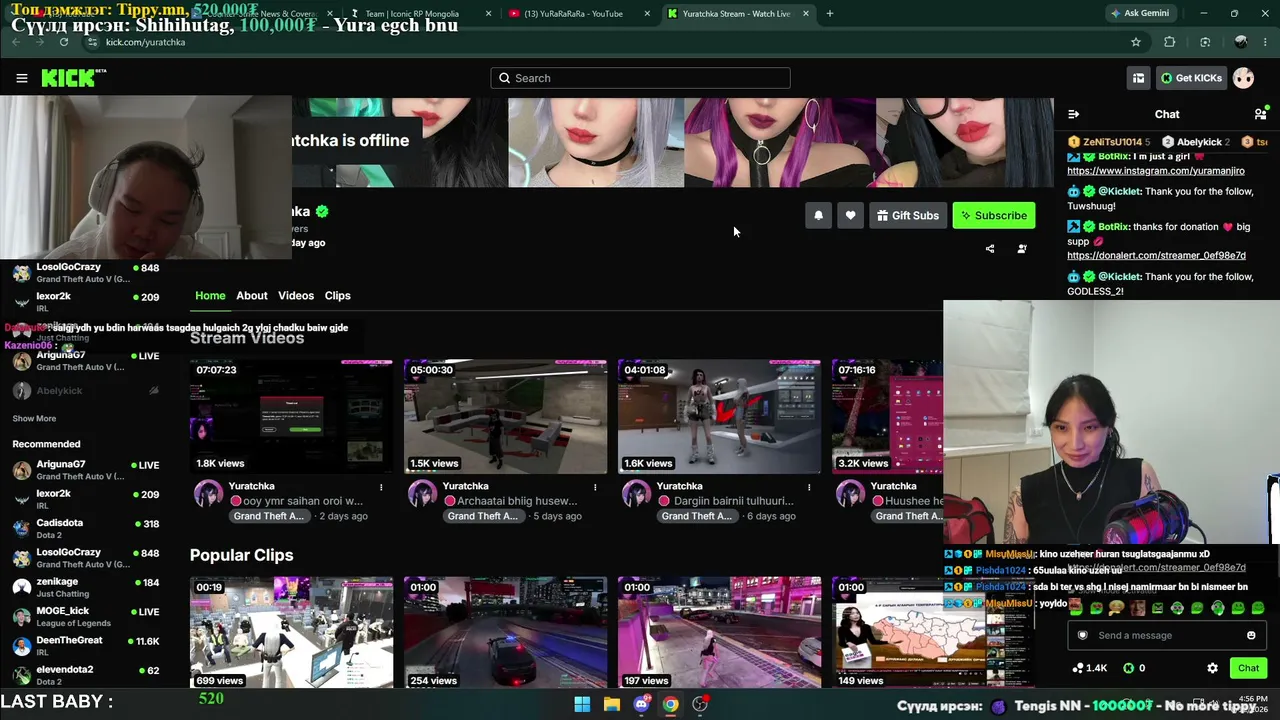
Task: Open Chrome extensions puzzle icon
Action: 1169,42
